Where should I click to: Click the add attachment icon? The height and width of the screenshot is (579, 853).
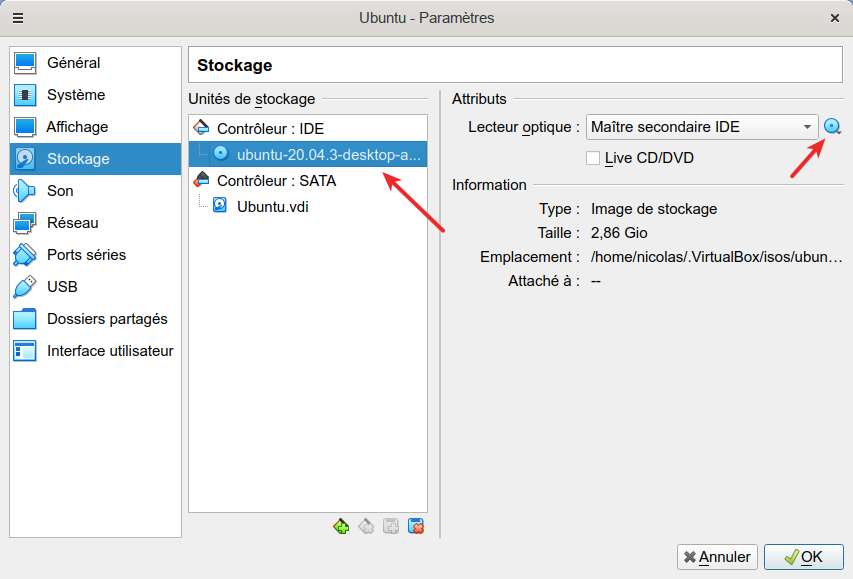click(391, 527)
